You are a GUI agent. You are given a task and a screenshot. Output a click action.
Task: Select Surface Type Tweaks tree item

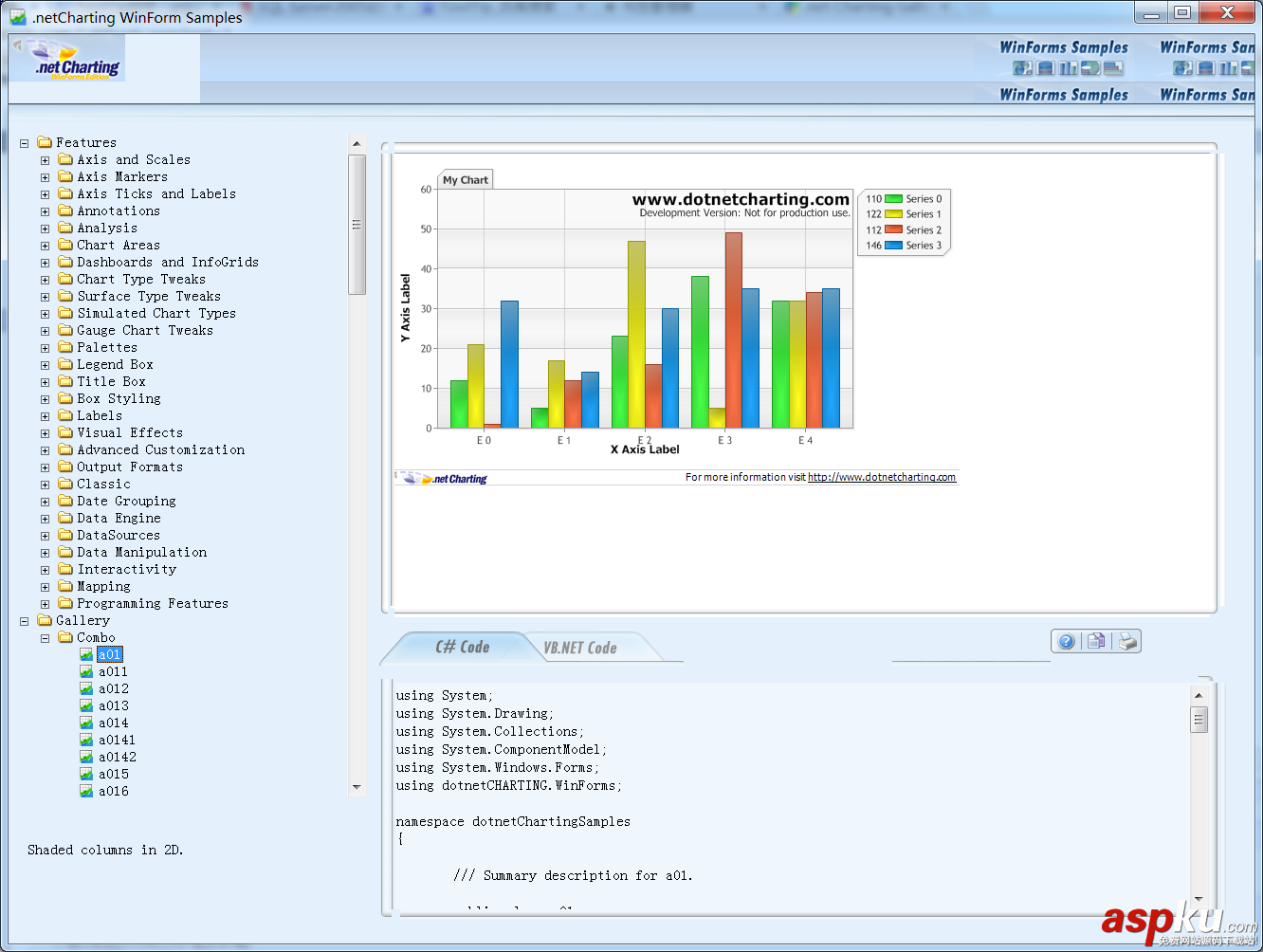pos(149,296)
